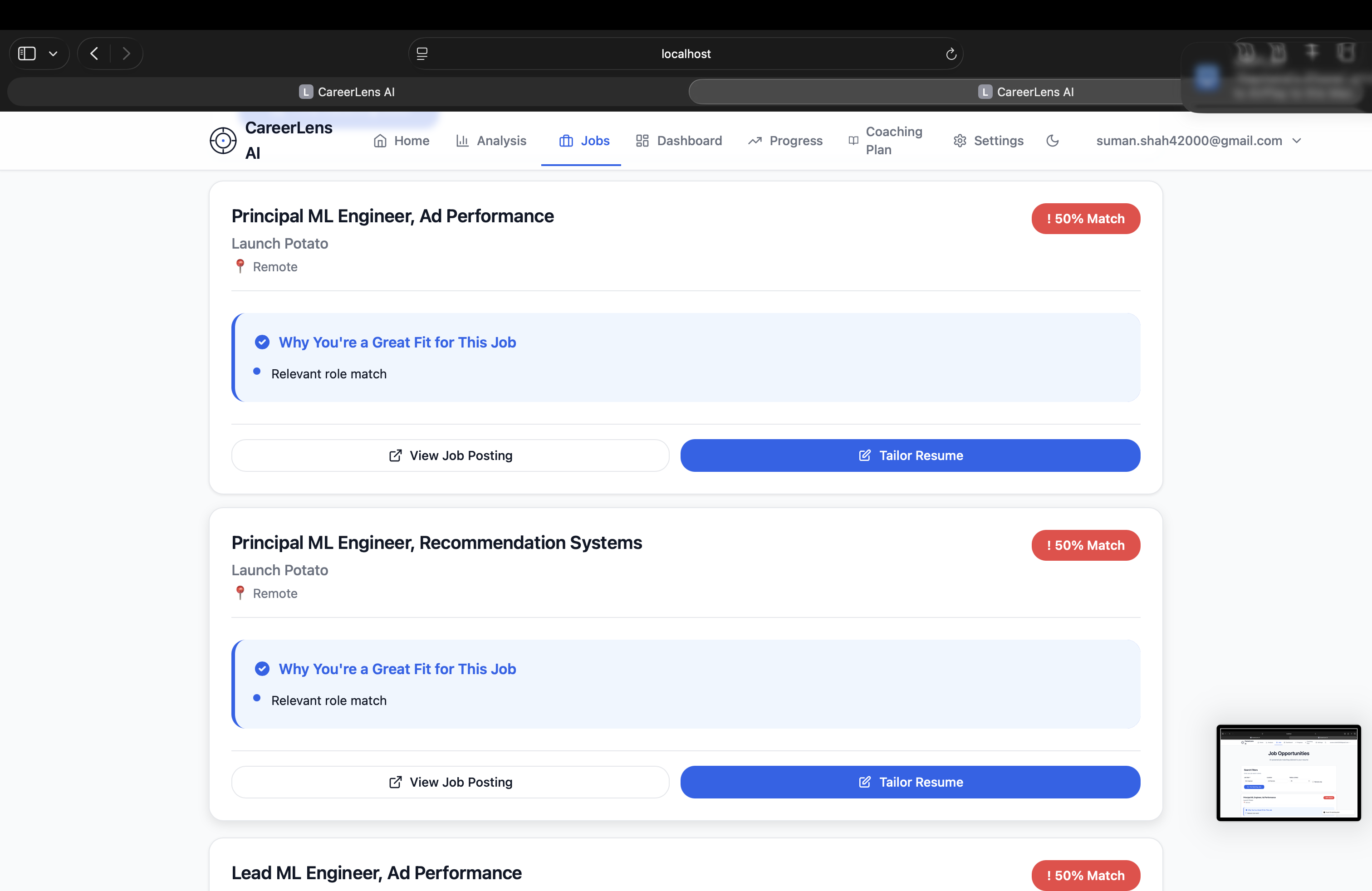Open the sidebar options chevron dropdown
1372x891 pixels.
(53, 54)
